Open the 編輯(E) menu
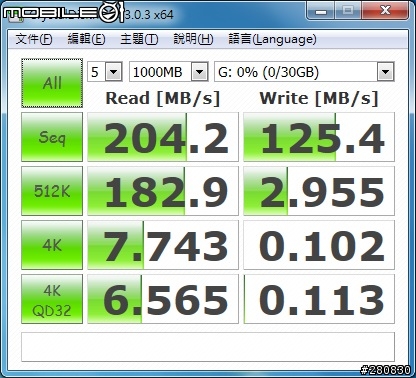 (x=86, y=39)
